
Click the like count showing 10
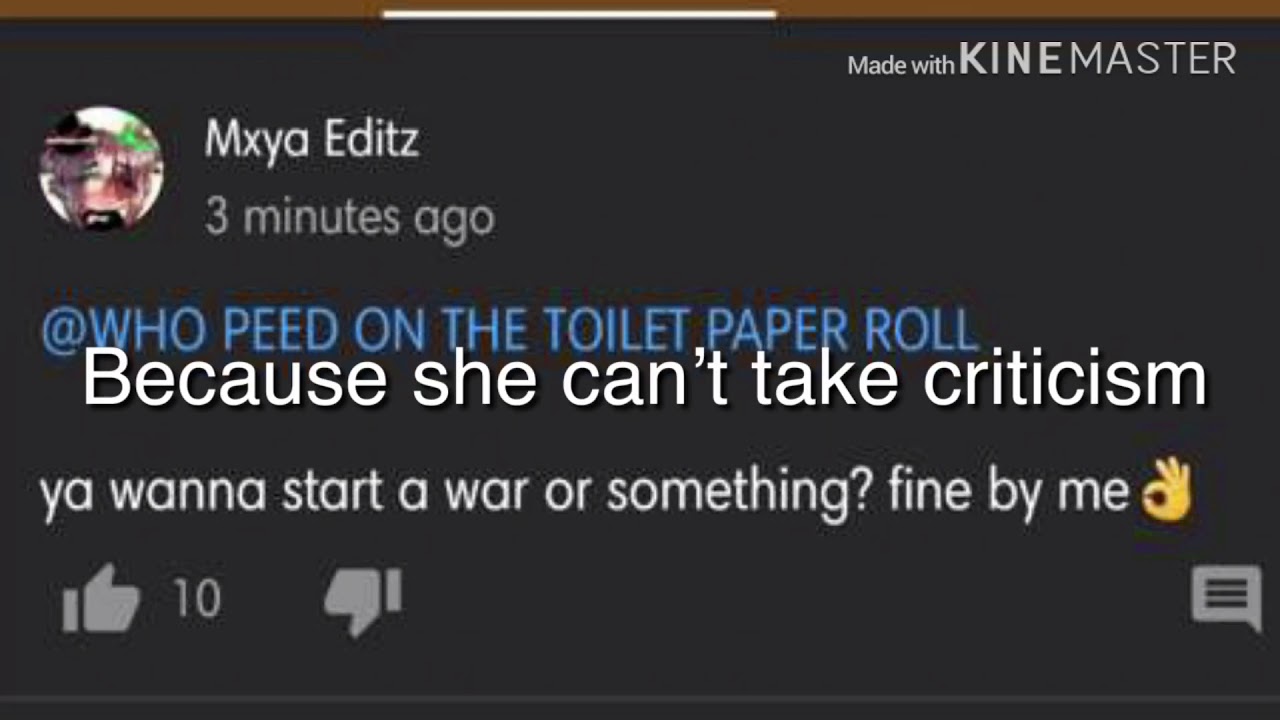[197, 599]
